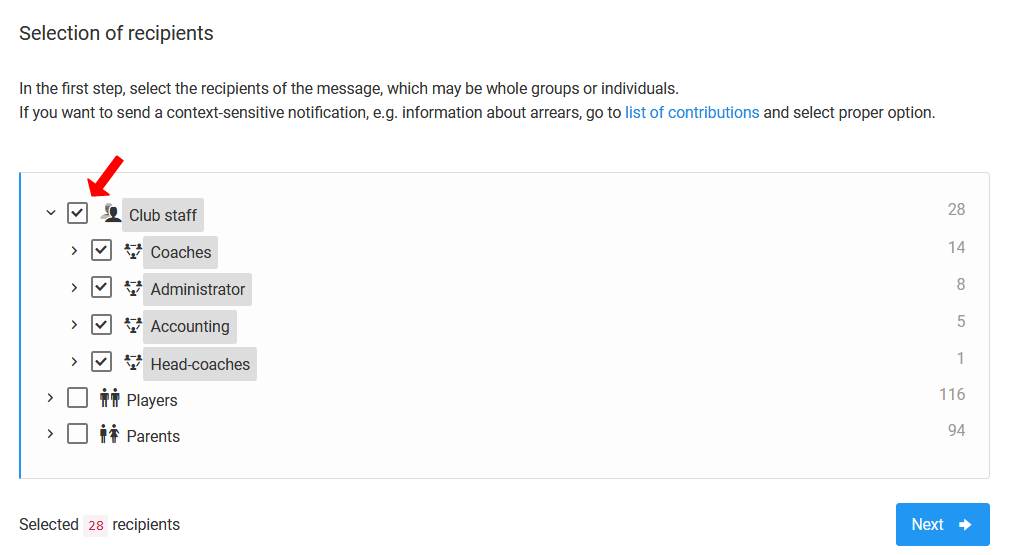Collapse the Club staff tree node

click(x=51, y=213)
